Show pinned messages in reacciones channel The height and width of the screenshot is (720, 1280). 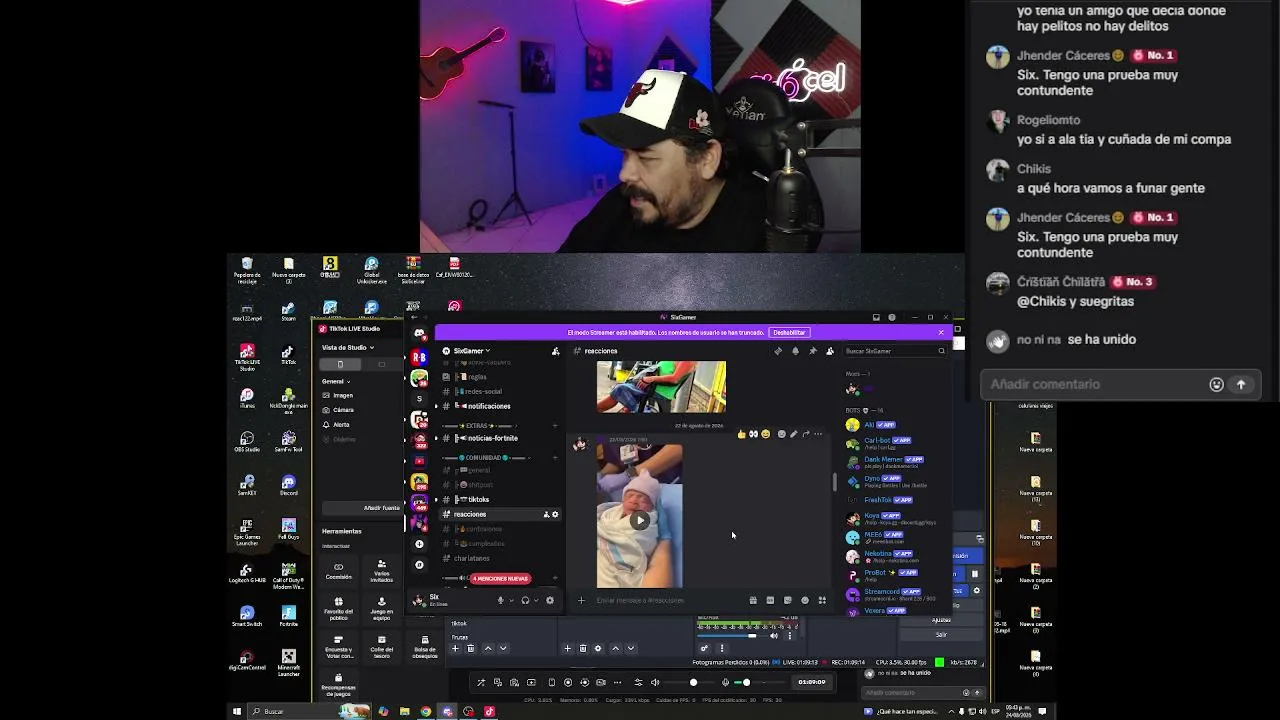[813, 351]
